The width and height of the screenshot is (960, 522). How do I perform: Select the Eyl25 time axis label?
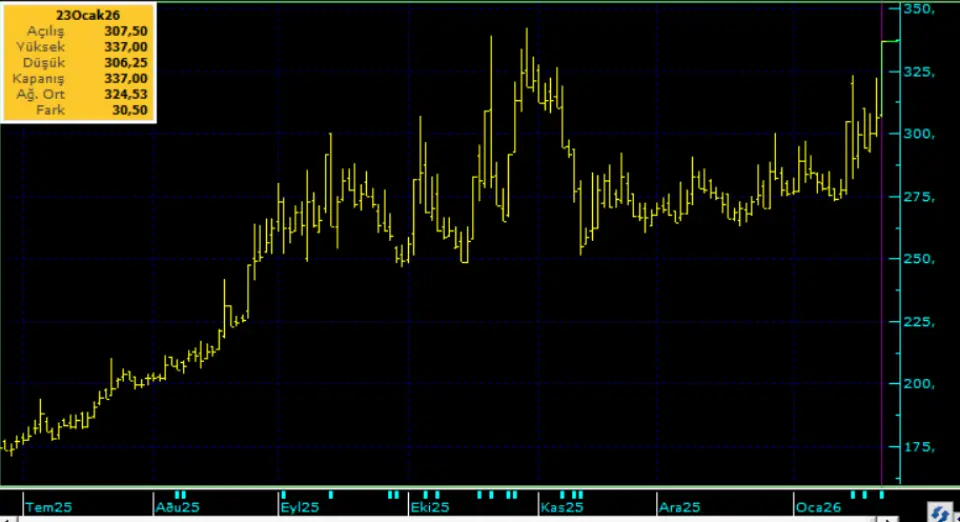tap(300, 507)
